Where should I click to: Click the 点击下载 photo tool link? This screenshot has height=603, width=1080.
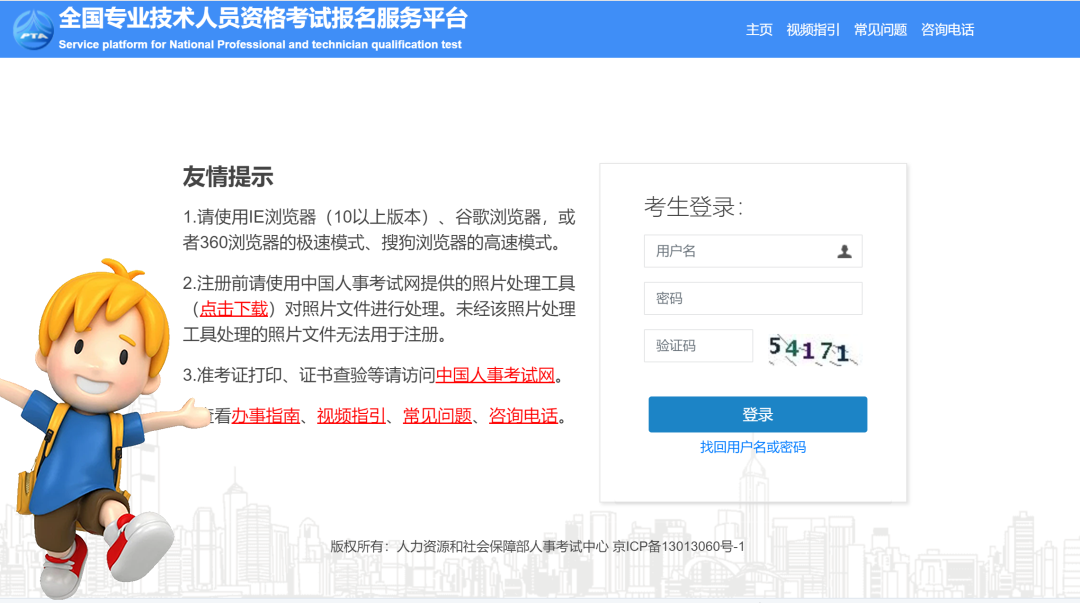(x=236, y=309)
